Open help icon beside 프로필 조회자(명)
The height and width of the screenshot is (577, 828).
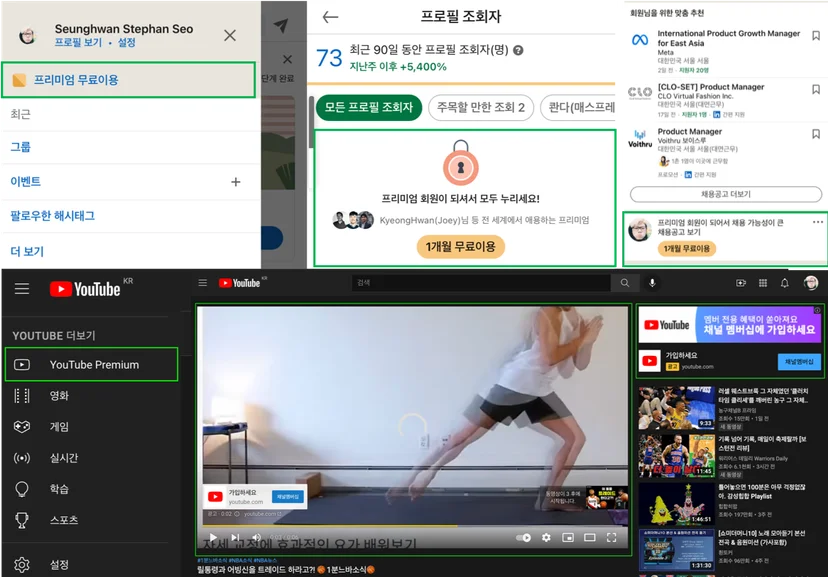[518, 50]
